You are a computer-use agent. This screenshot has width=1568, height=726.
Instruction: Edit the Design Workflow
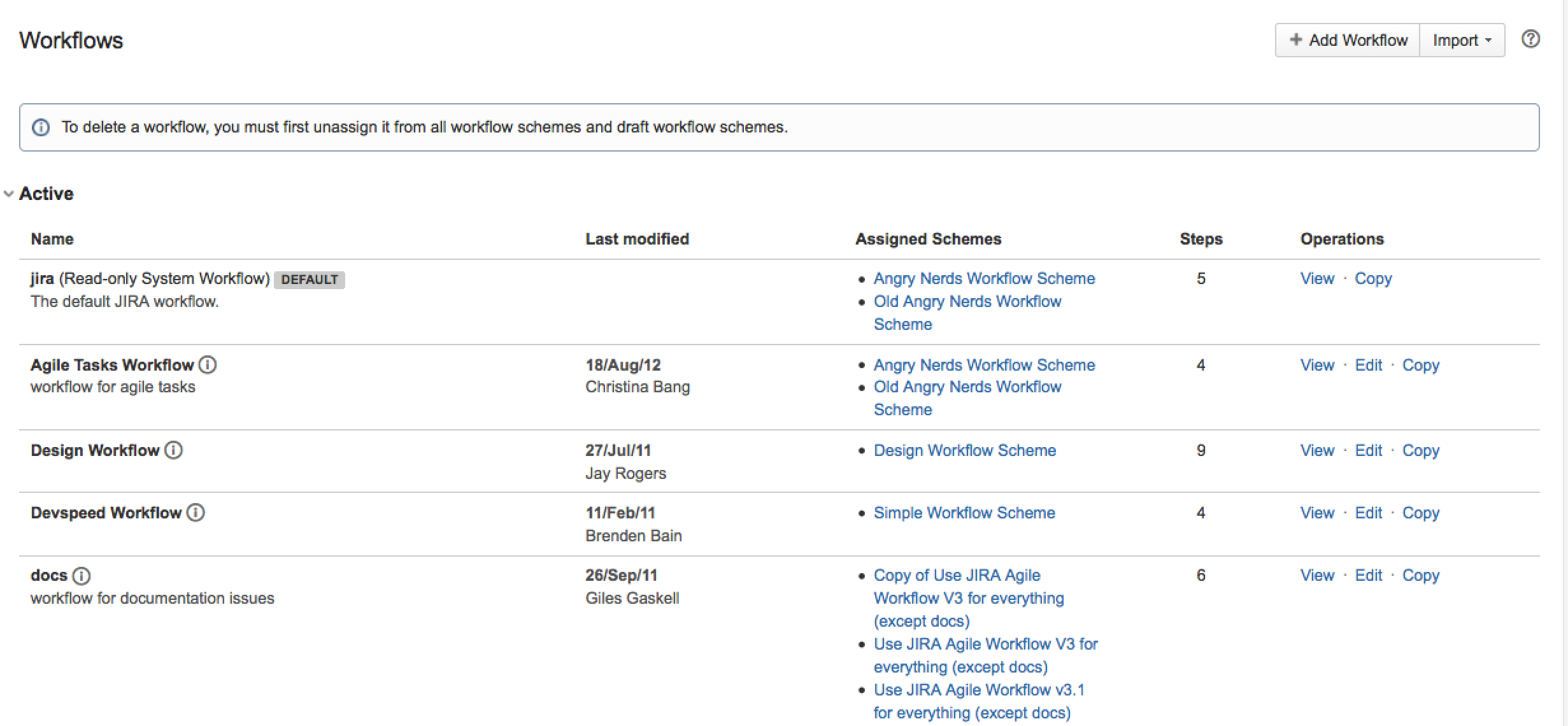pyautogui.click(x=1368, y=450)
